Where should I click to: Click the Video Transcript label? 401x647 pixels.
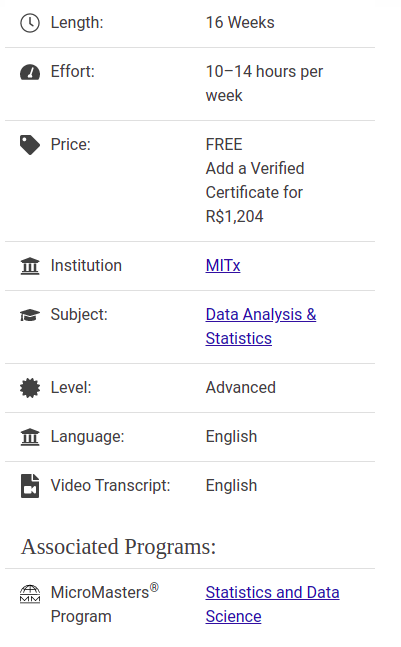(x=110, y=485)
